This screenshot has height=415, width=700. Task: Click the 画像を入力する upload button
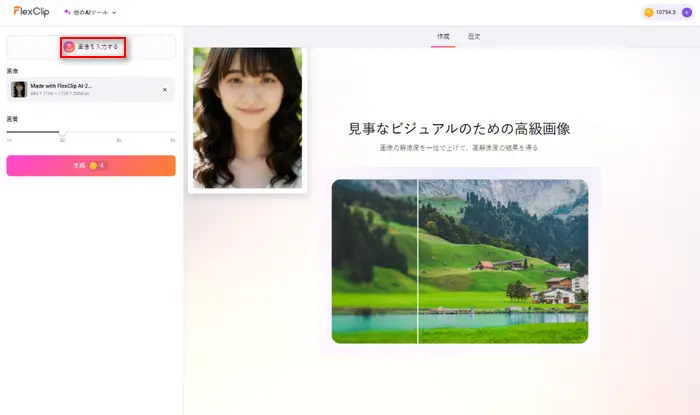(x=93, y=47)
